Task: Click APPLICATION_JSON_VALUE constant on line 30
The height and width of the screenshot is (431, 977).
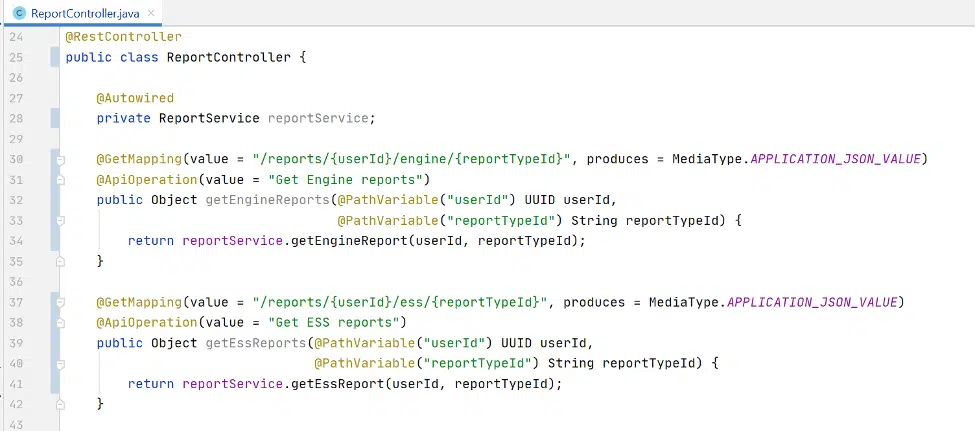Action: tap(836, 159)
